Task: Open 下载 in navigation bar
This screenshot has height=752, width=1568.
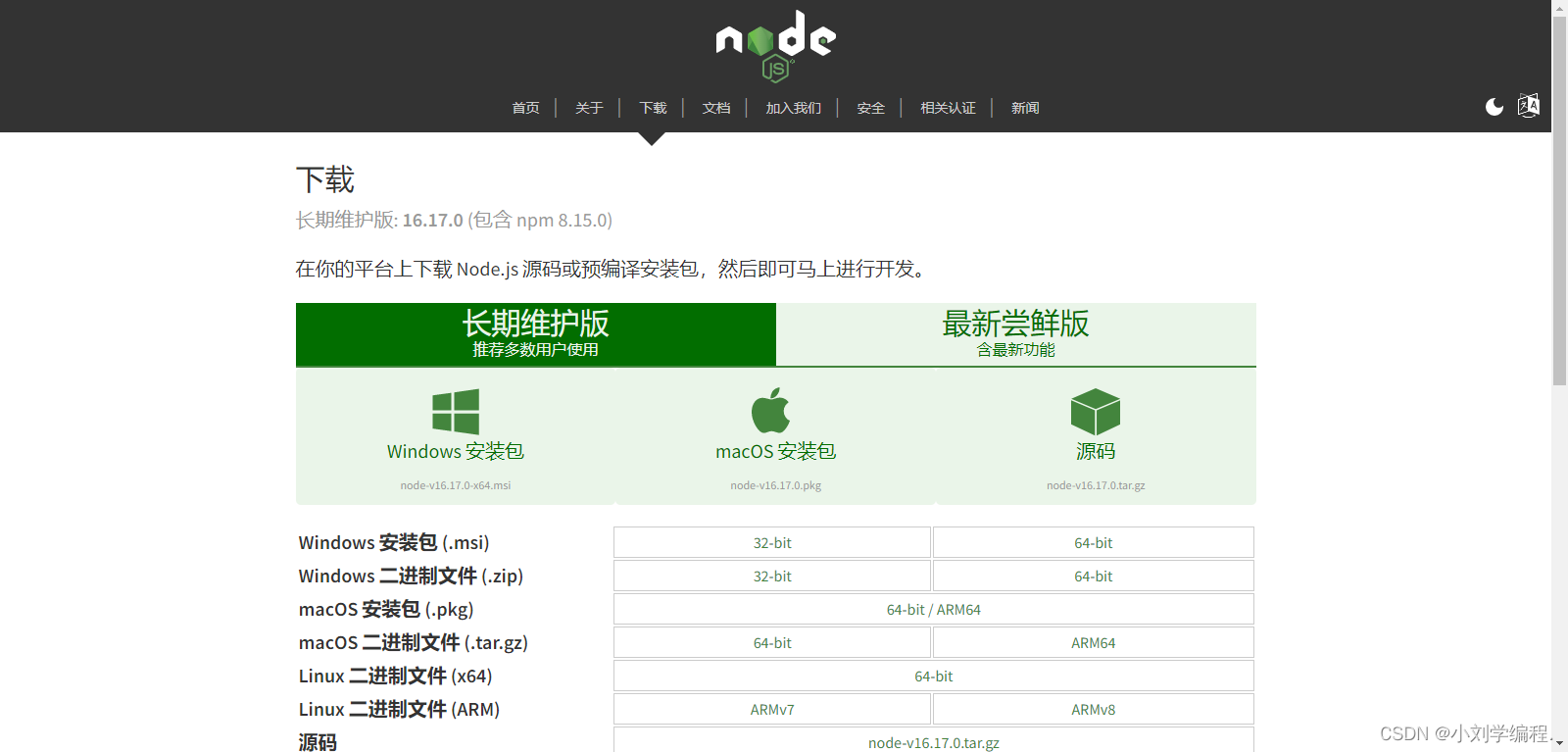Action: click(x=653, y=108)
